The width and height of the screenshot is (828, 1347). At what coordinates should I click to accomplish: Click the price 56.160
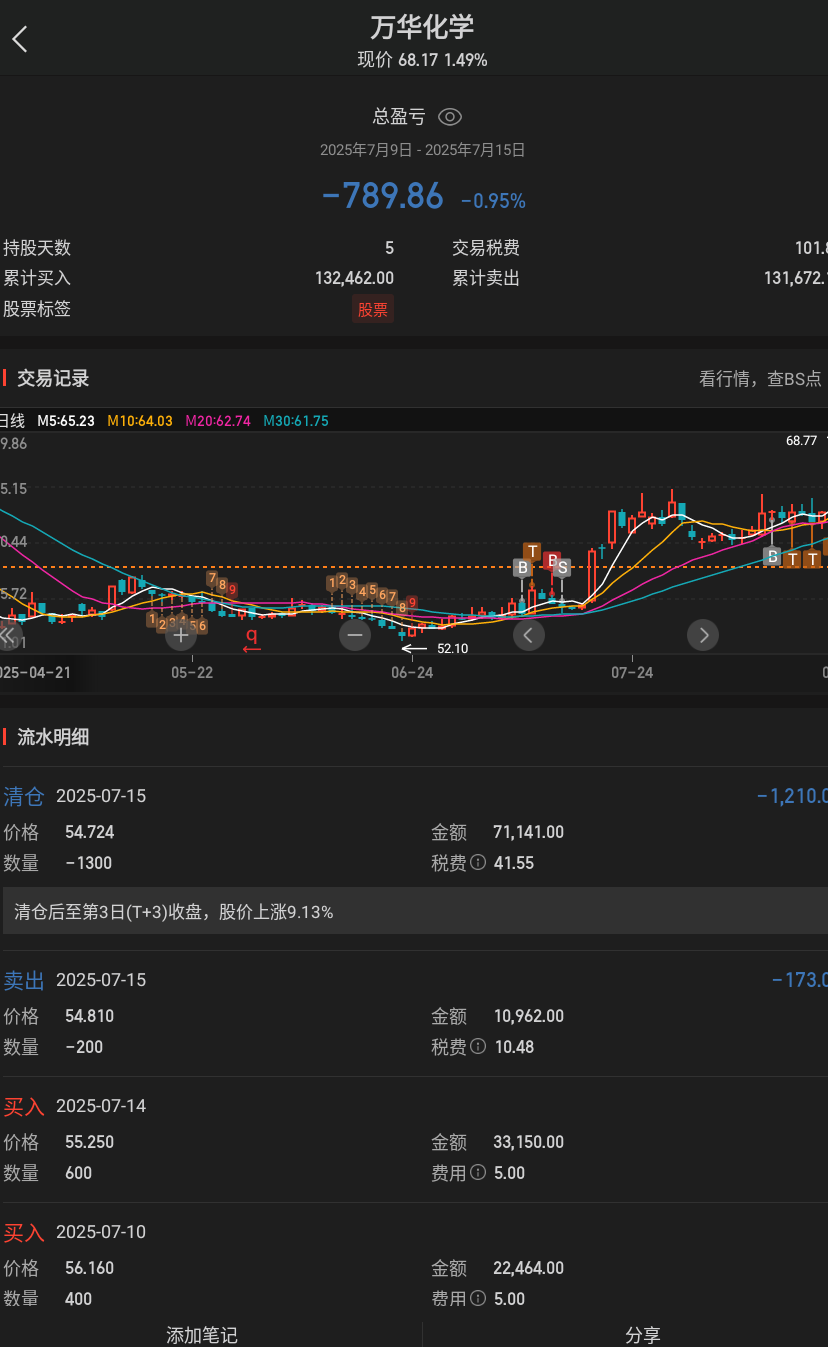(90, 1268)
